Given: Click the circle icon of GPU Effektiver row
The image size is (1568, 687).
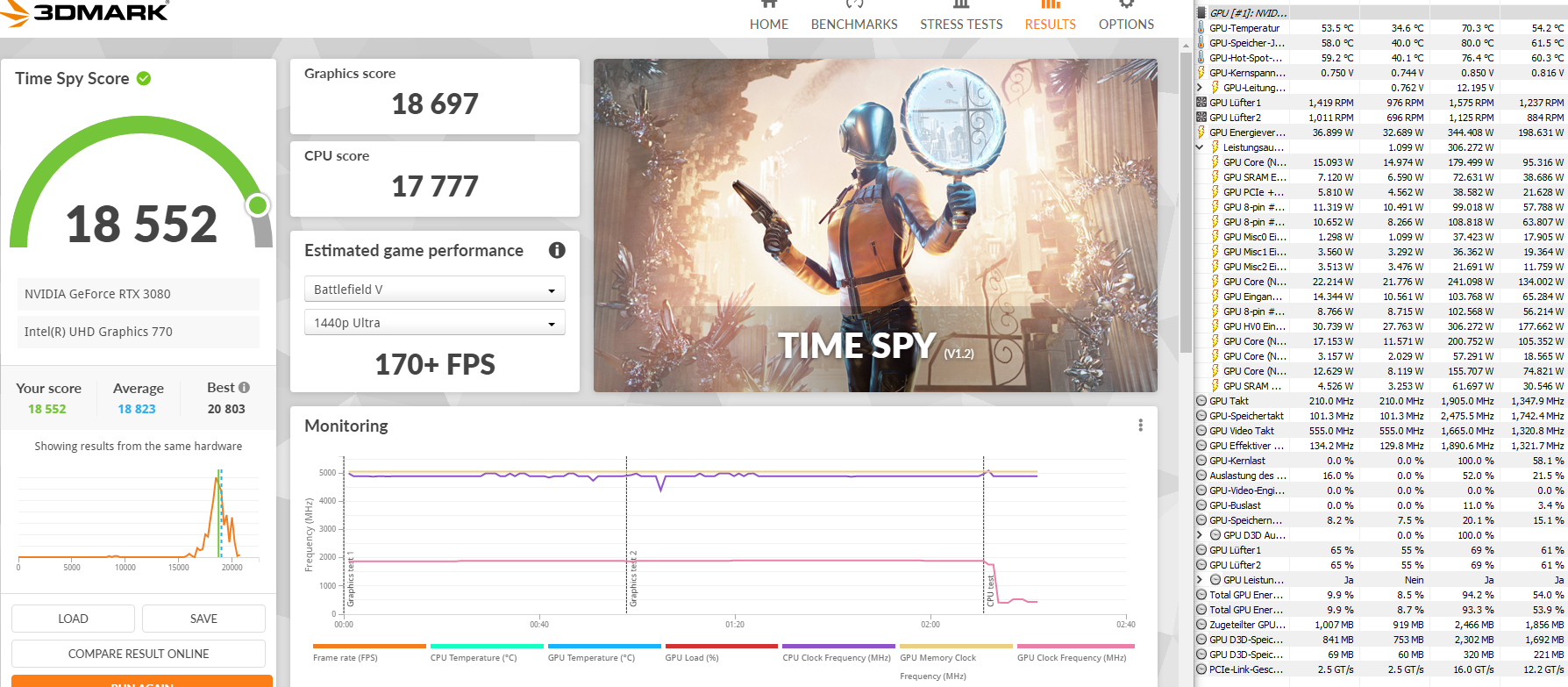Looking at the screenshot, I should tap(1201, 446).
